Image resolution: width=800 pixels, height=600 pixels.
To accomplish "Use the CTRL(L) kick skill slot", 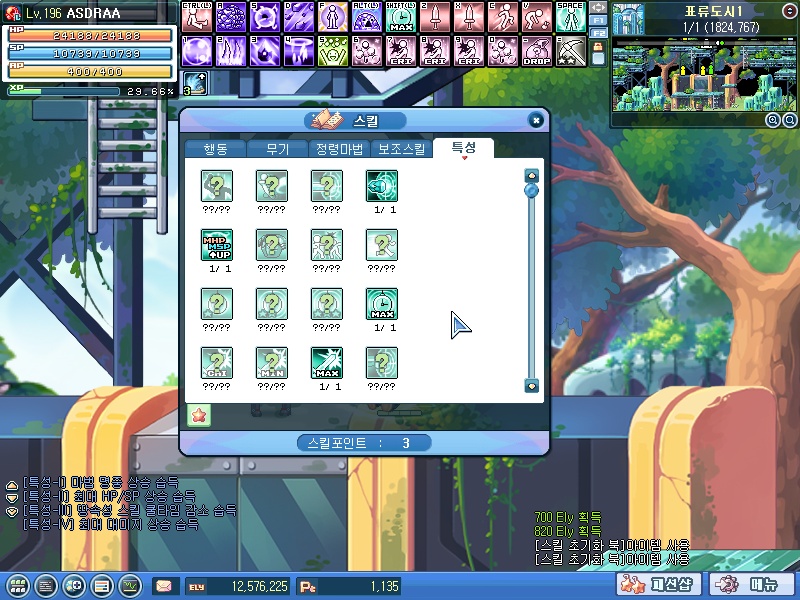I will [197, 17].
